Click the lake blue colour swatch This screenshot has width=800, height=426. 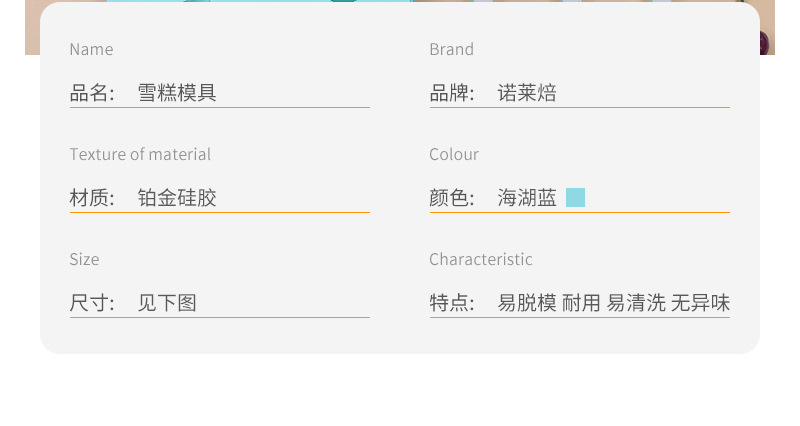575,198
